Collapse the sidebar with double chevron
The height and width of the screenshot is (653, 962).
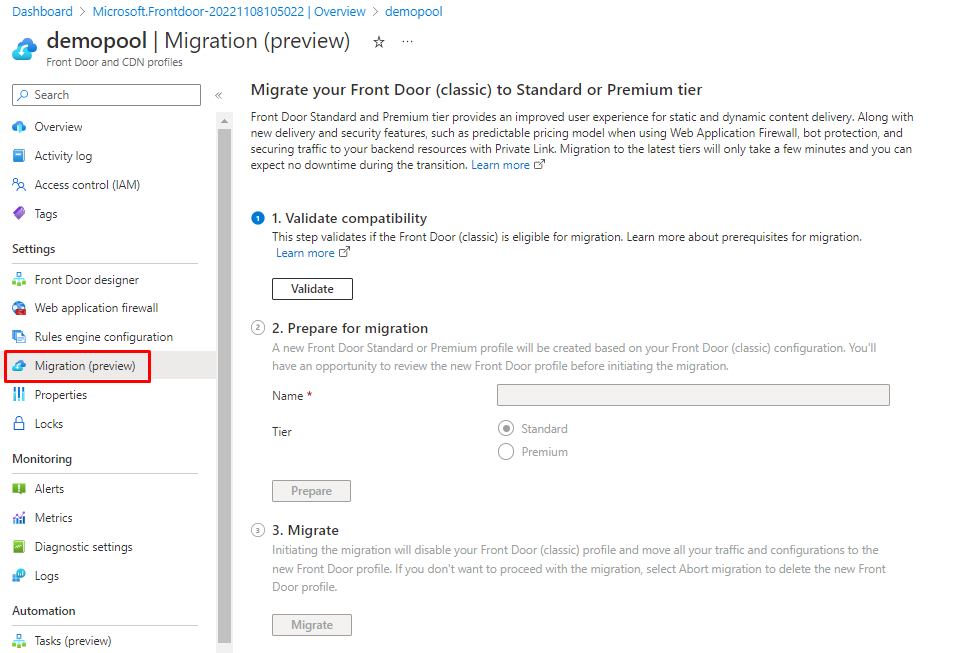point(218,95)
